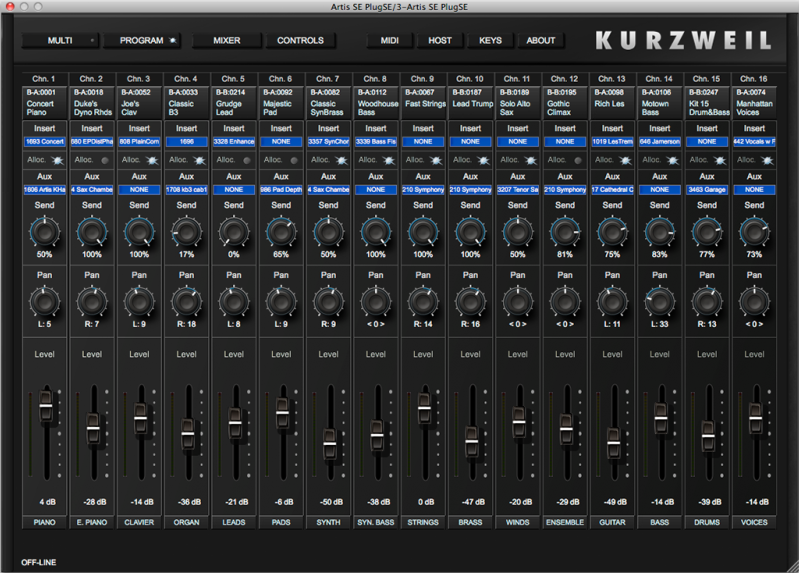Click the Send knob on Chn. 1

(x=44, y=232)
